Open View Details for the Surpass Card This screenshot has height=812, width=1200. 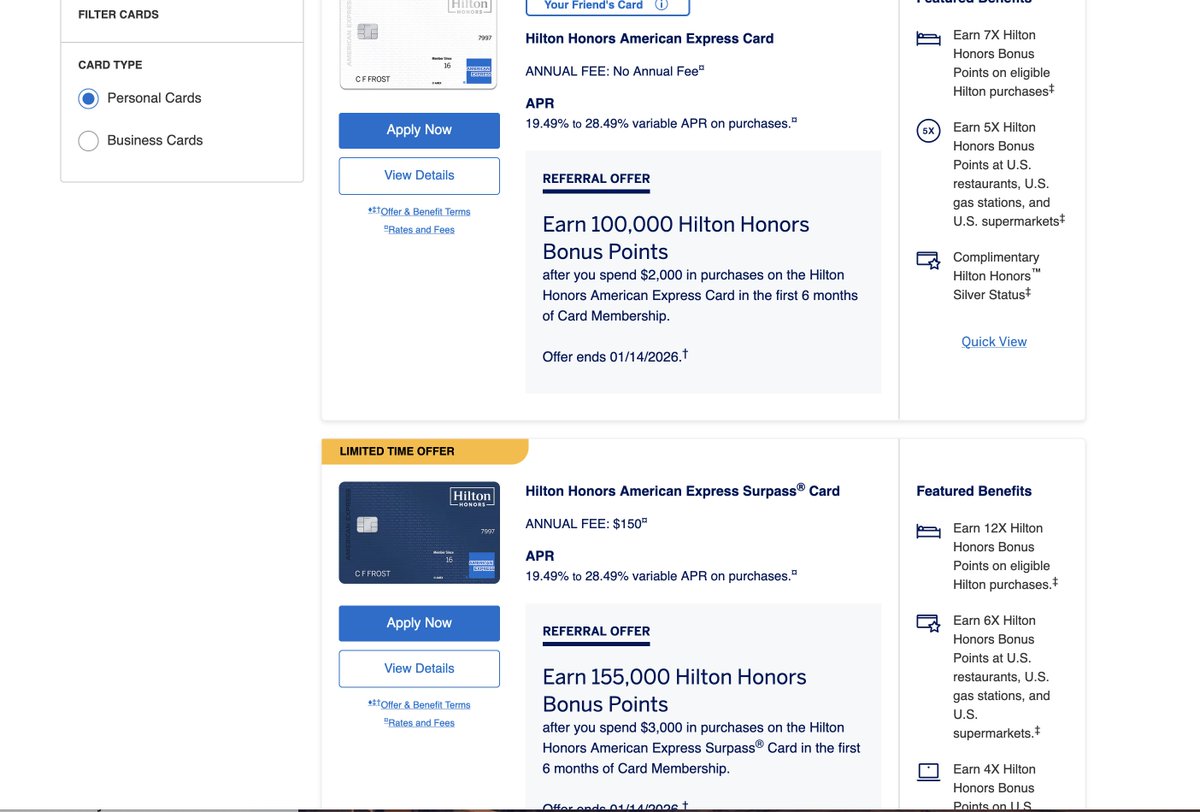(x=419, y=668)
